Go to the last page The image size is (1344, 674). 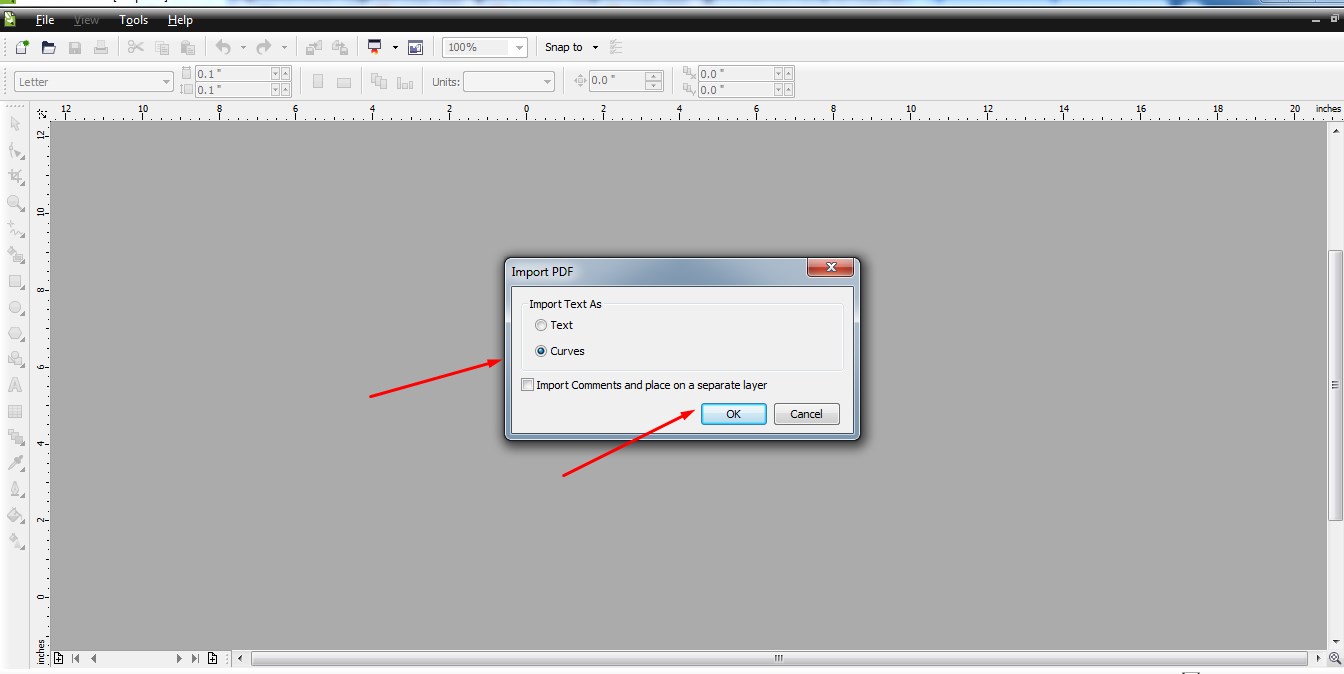click(x=195, y=658)
